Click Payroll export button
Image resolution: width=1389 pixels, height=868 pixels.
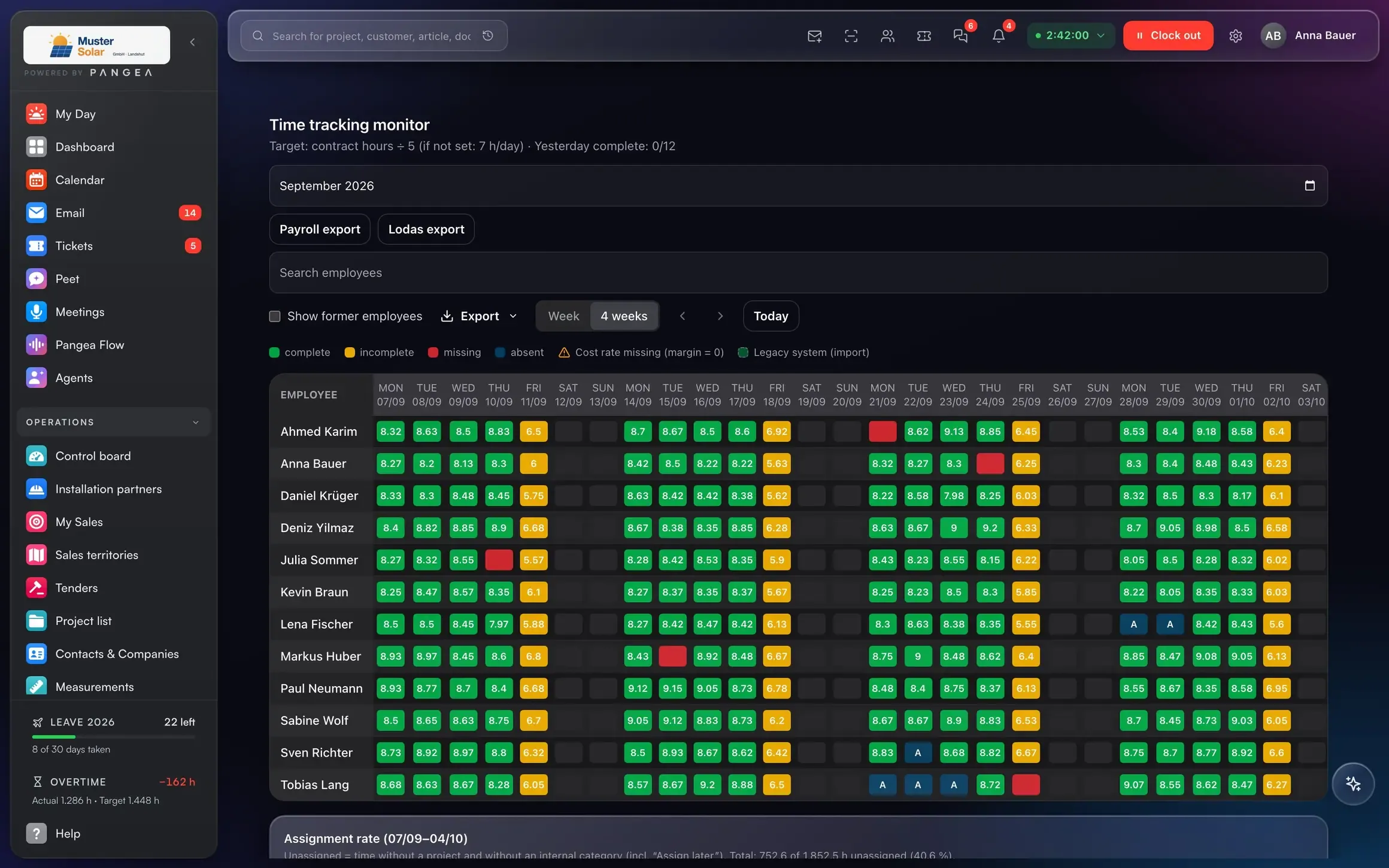coord(320,229)
